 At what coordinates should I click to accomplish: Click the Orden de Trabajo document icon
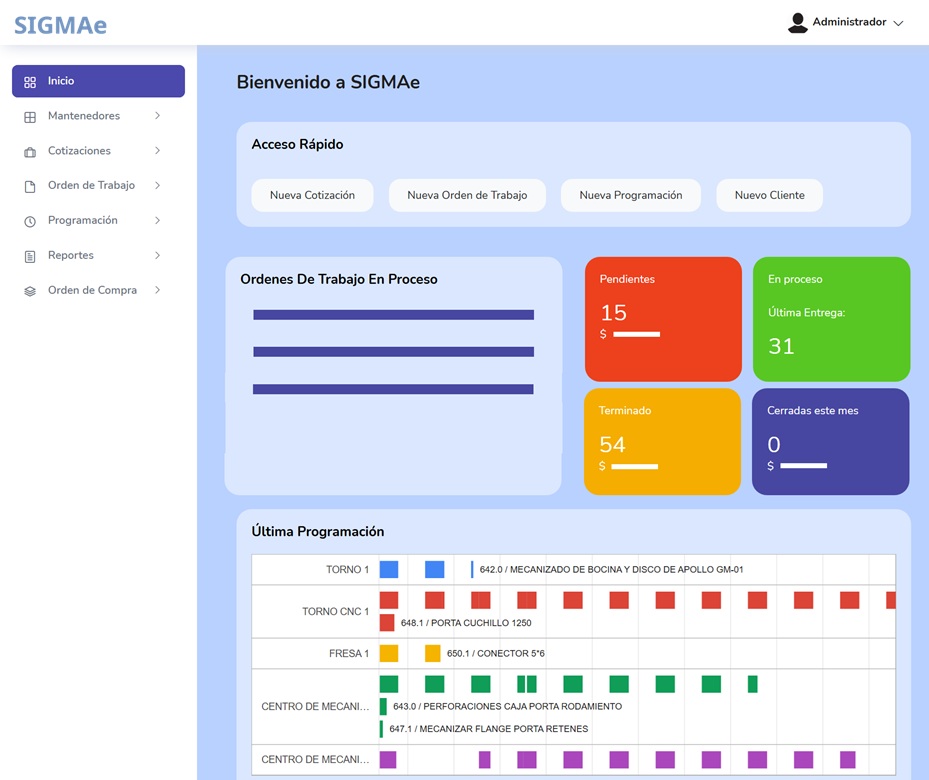coord(30,186)
